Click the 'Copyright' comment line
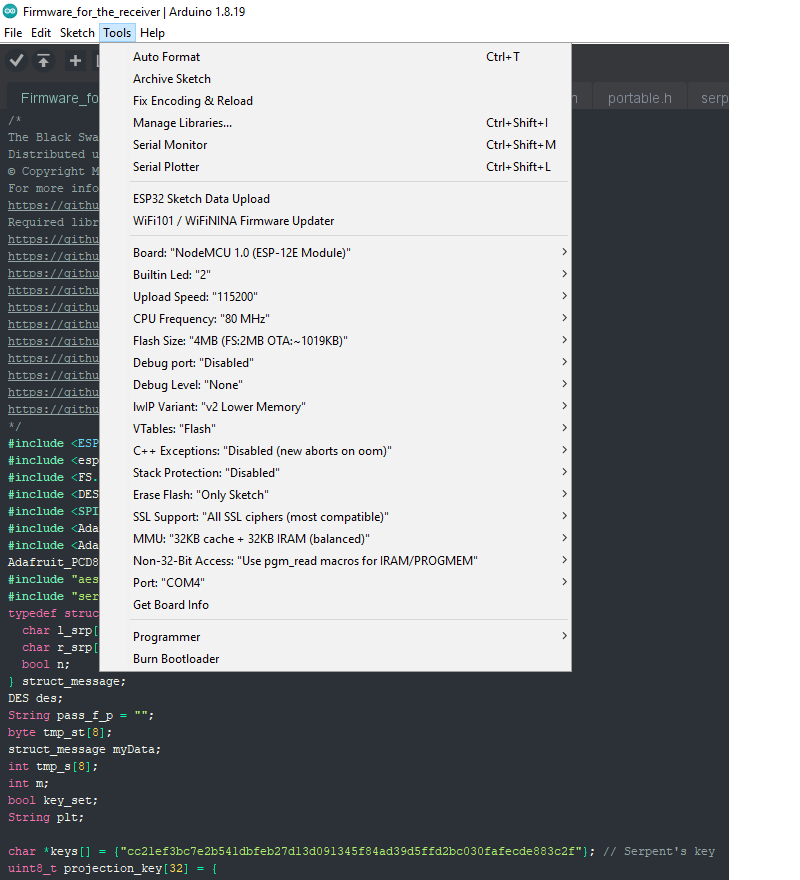The image size is (800, 880). pyautogui.click(x=53, y=171)
